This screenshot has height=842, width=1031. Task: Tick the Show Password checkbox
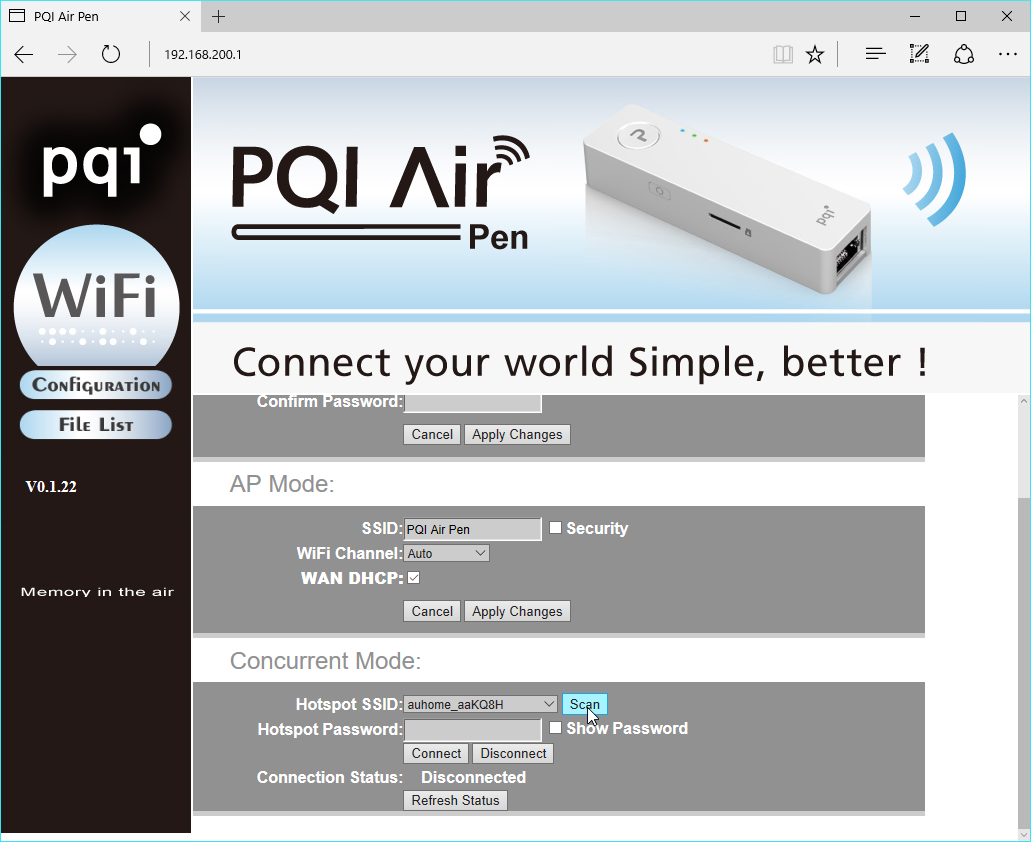coord(556,728)
